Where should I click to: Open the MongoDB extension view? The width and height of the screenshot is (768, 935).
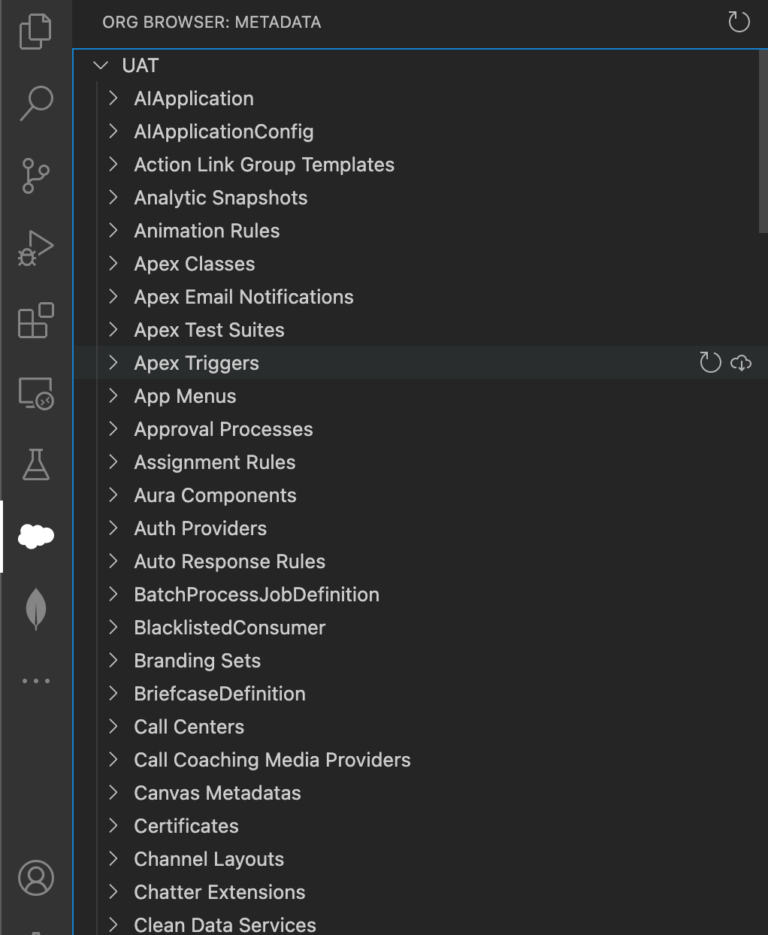(36, 608)
